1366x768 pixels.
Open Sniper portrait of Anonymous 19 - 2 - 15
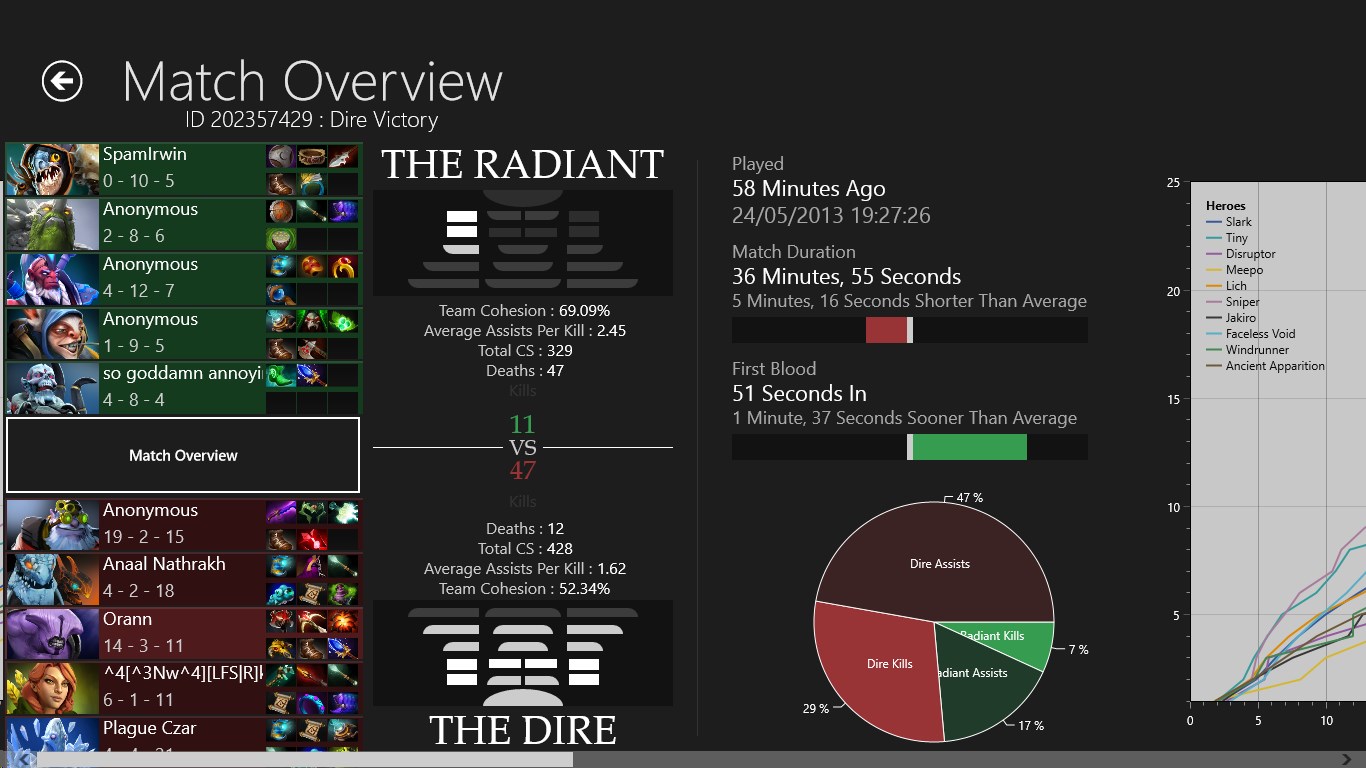[x=52, y=525]
